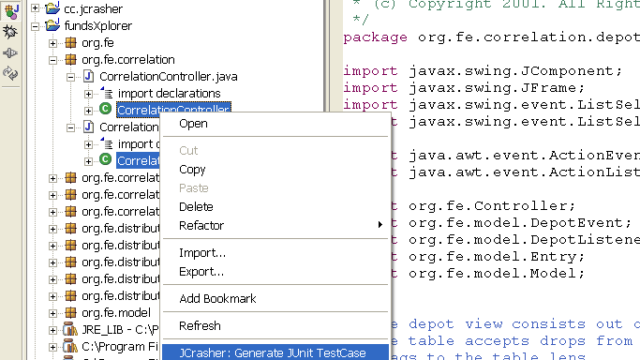Click the grayed Paste menu entry
The height and width of the screenshot is (360, 640).
coord(275,188)
